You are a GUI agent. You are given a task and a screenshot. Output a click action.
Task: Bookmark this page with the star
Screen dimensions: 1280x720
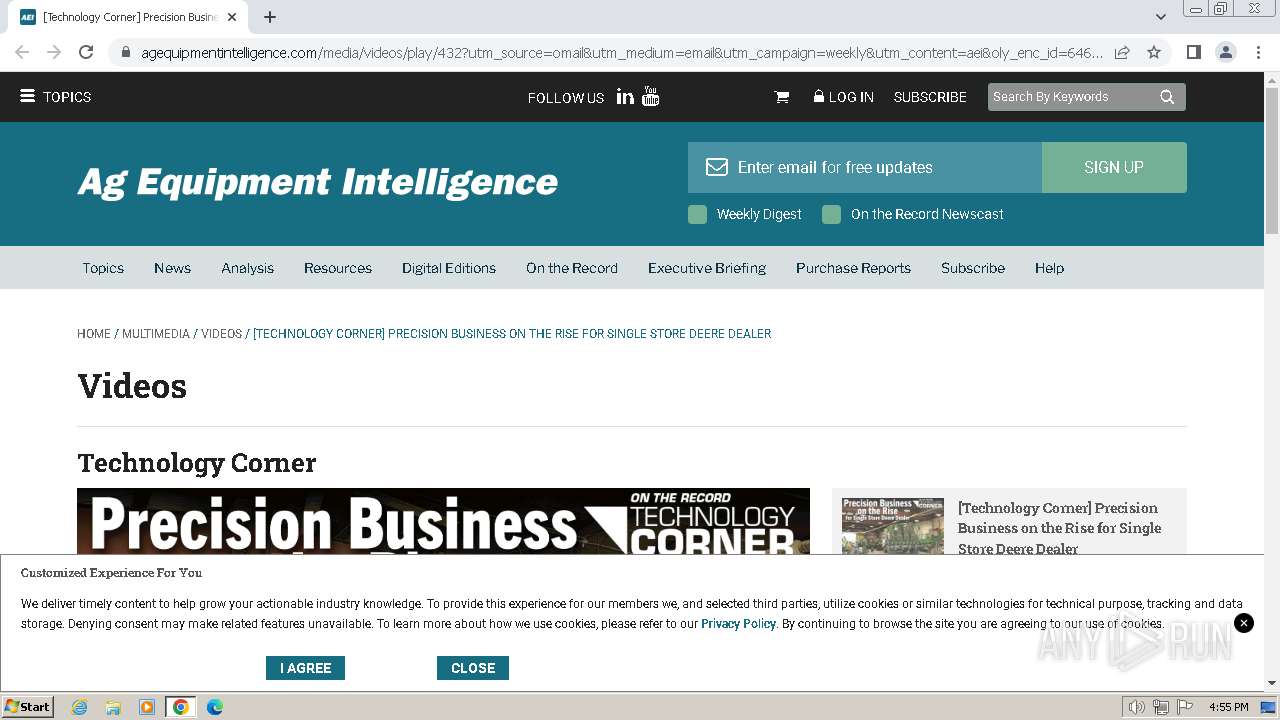point(1154,52)
